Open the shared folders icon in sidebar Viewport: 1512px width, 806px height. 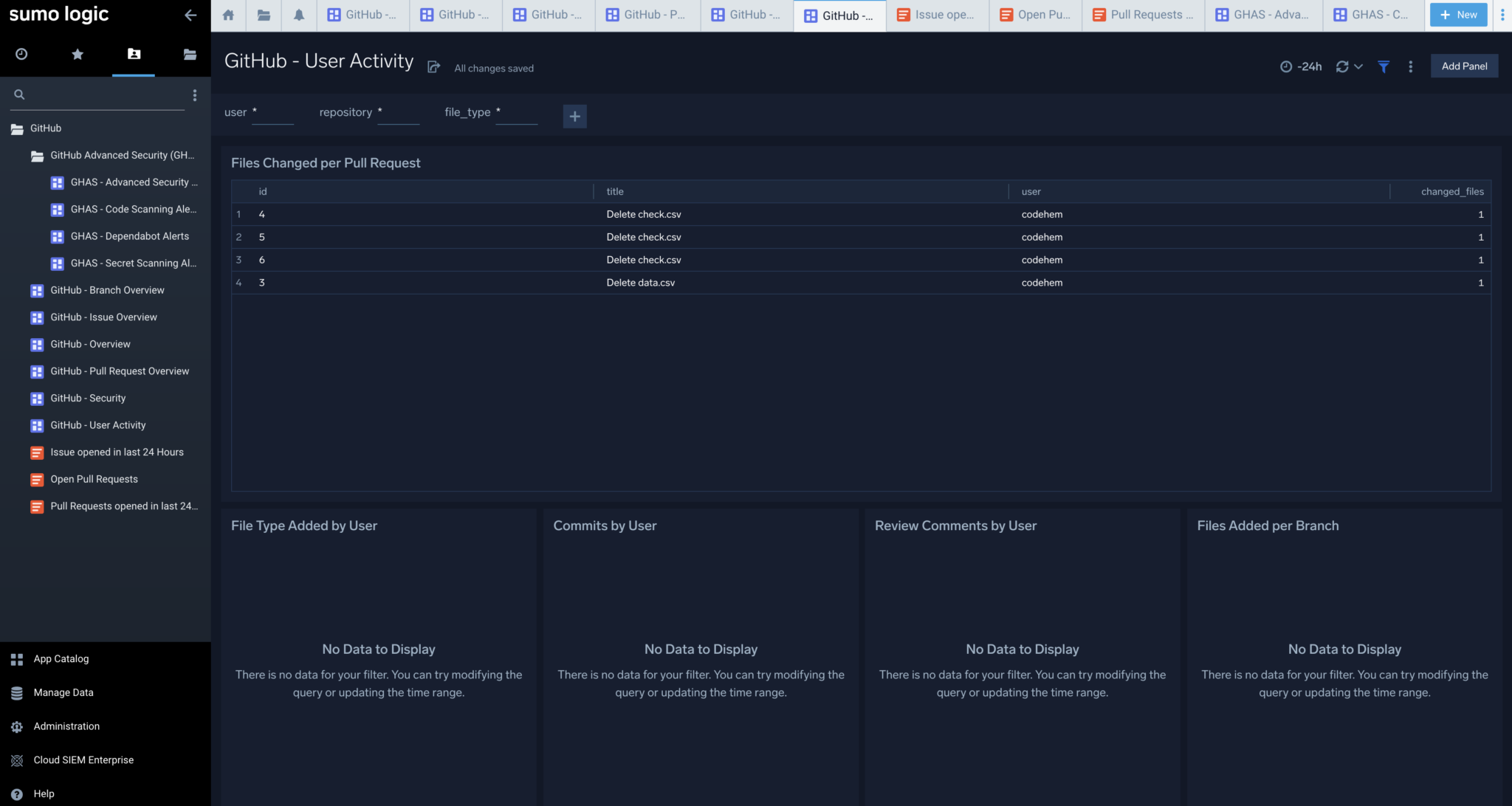pos(190,54)
